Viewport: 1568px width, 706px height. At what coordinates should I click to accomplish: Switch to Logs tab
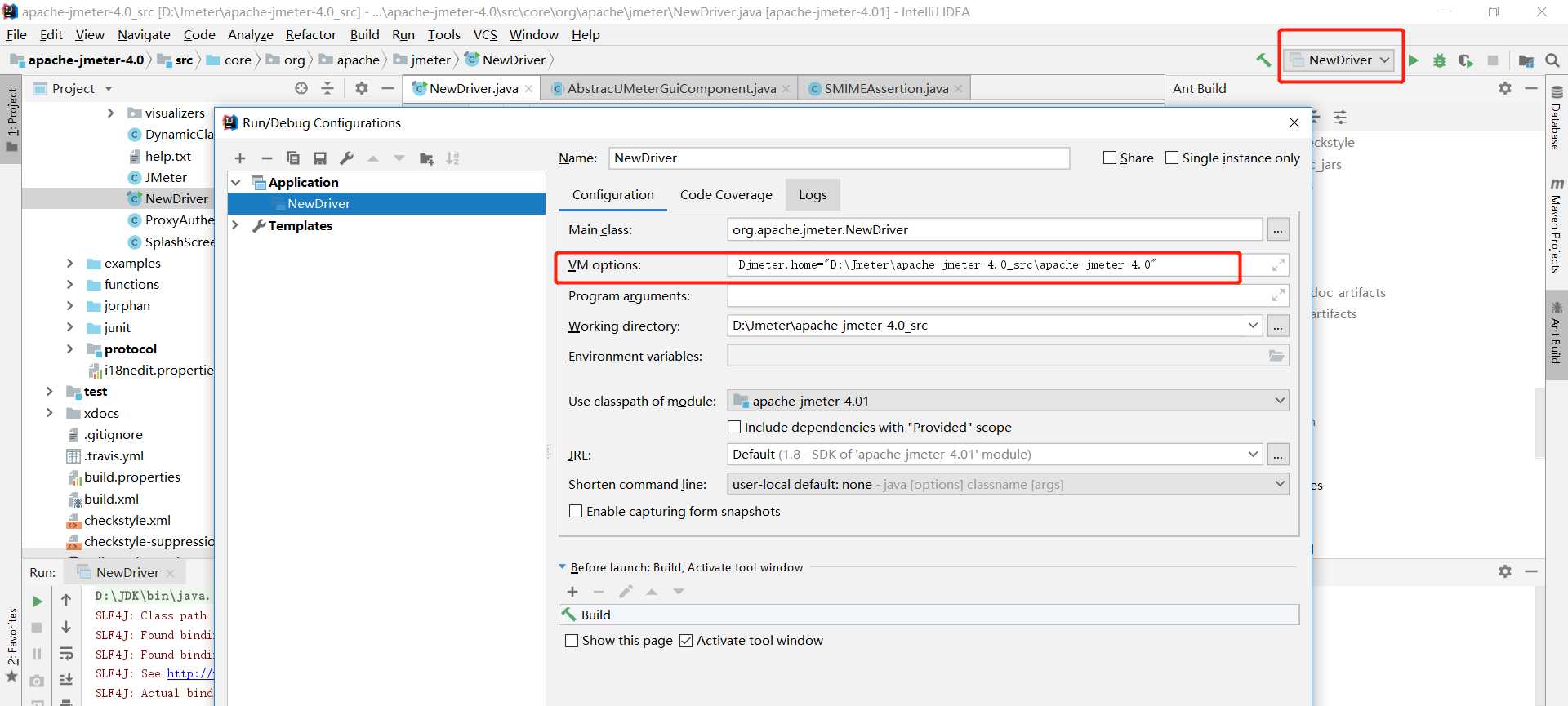click(x=813, y=194)
